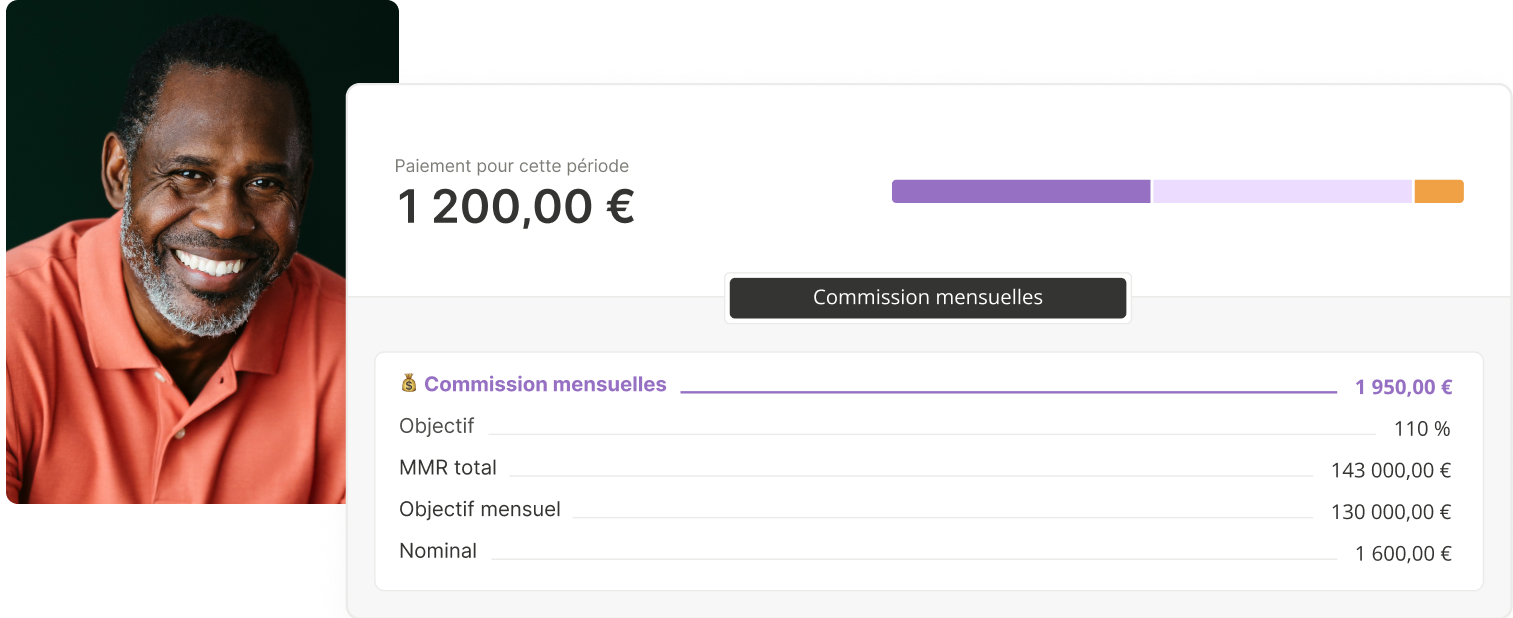
Task: Click the money bag commission icon
Action: (408, 383)
